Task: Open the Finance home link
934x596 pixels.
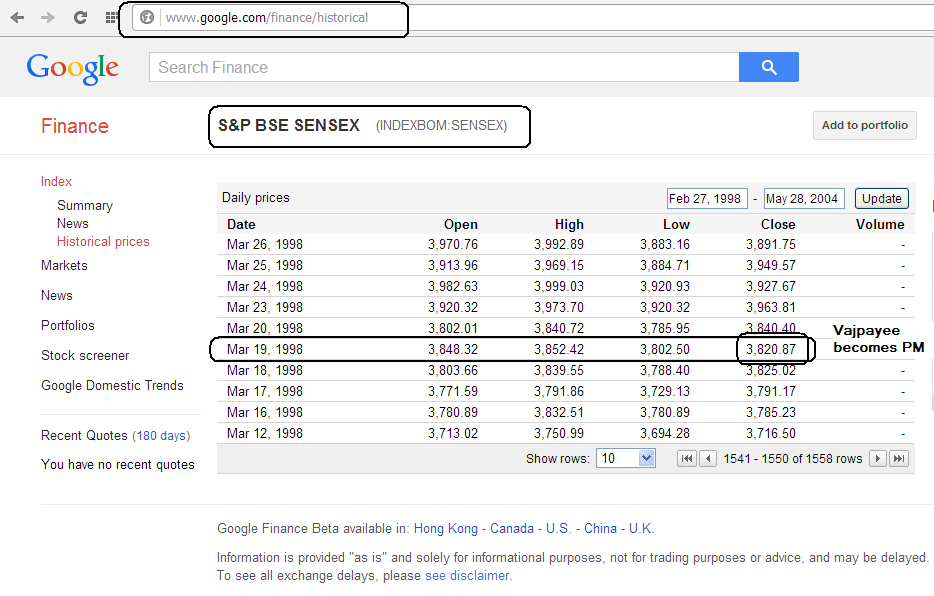Action: click(74, 126)
